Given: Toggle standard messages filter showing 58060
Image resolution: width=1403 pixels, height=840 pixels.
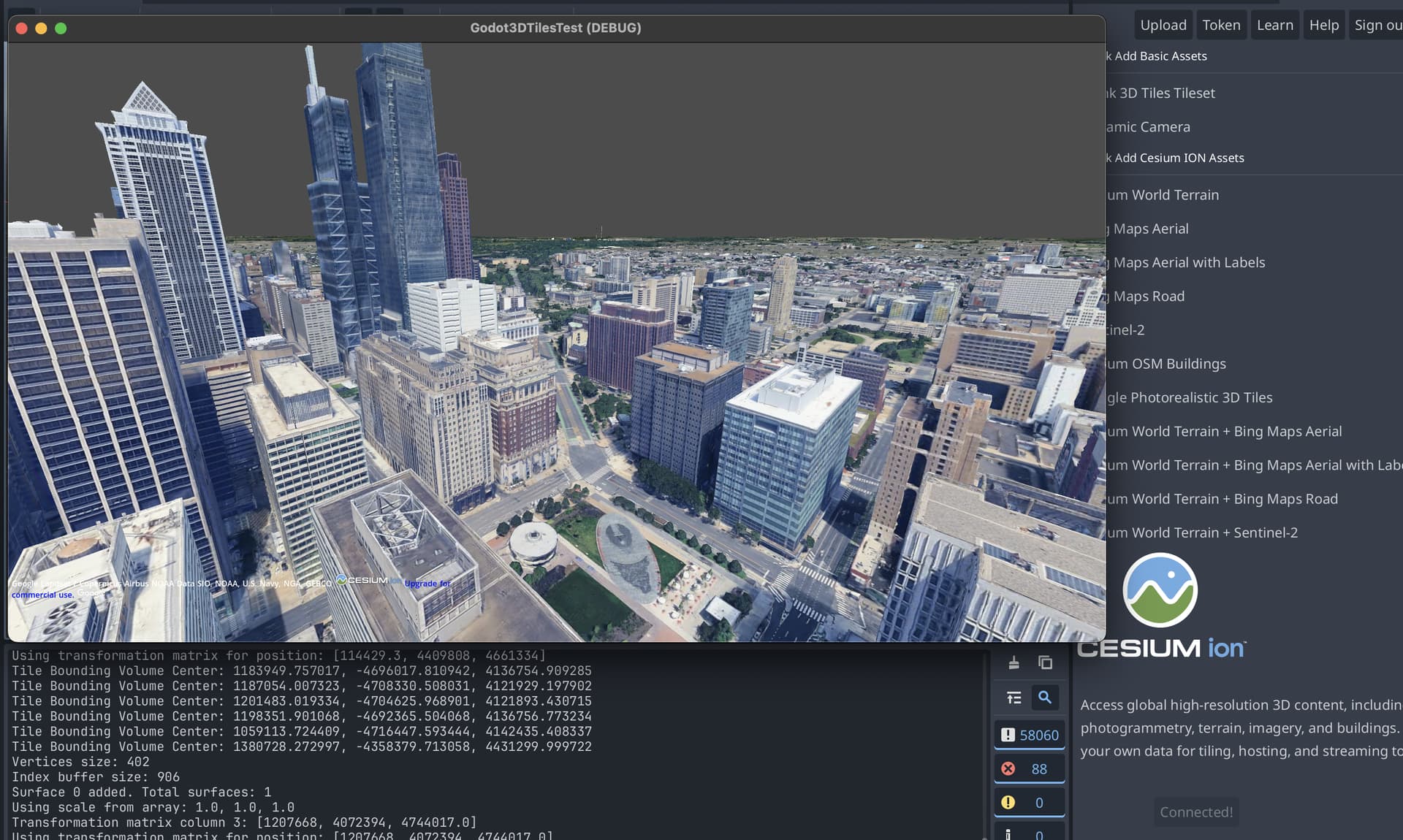Looking at the screenshot, I should [1029, 735].
